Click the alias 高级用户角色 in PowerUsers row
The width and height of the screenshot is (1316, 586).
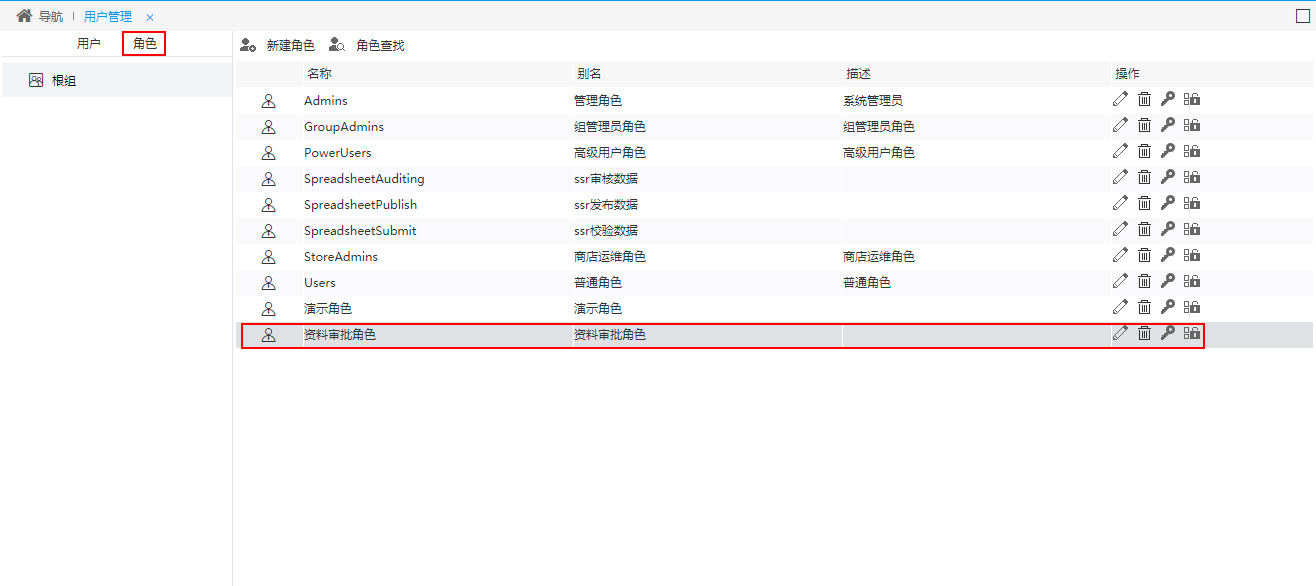(610, 153)
